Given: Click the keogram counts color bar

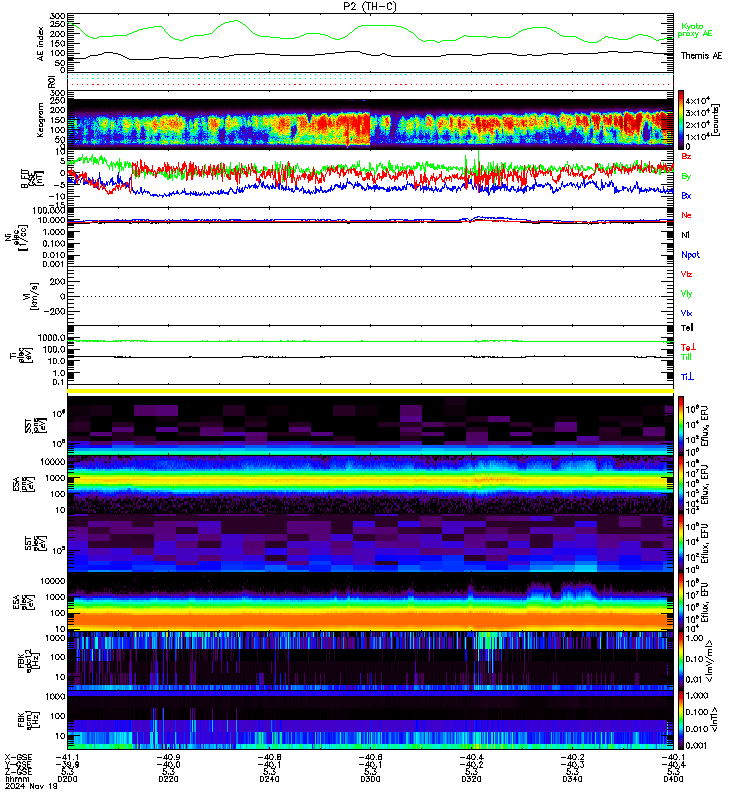Looking at the screenshot, I should tap(681, 119).
